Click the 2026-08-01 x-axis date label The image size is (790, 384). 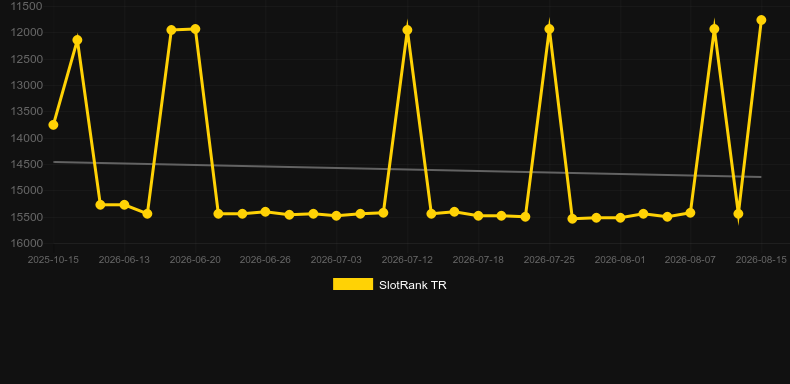620,260
